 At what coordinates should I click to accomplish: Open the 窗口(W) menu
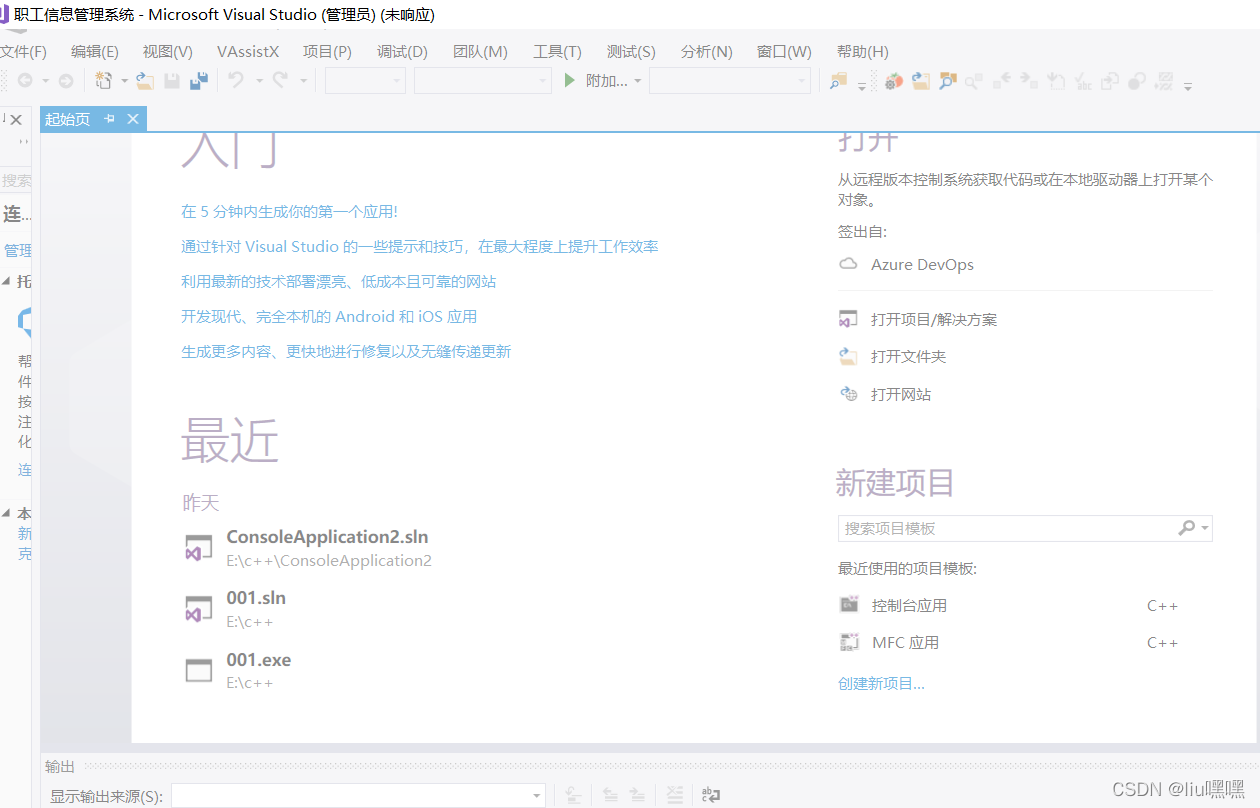point(784,52)
